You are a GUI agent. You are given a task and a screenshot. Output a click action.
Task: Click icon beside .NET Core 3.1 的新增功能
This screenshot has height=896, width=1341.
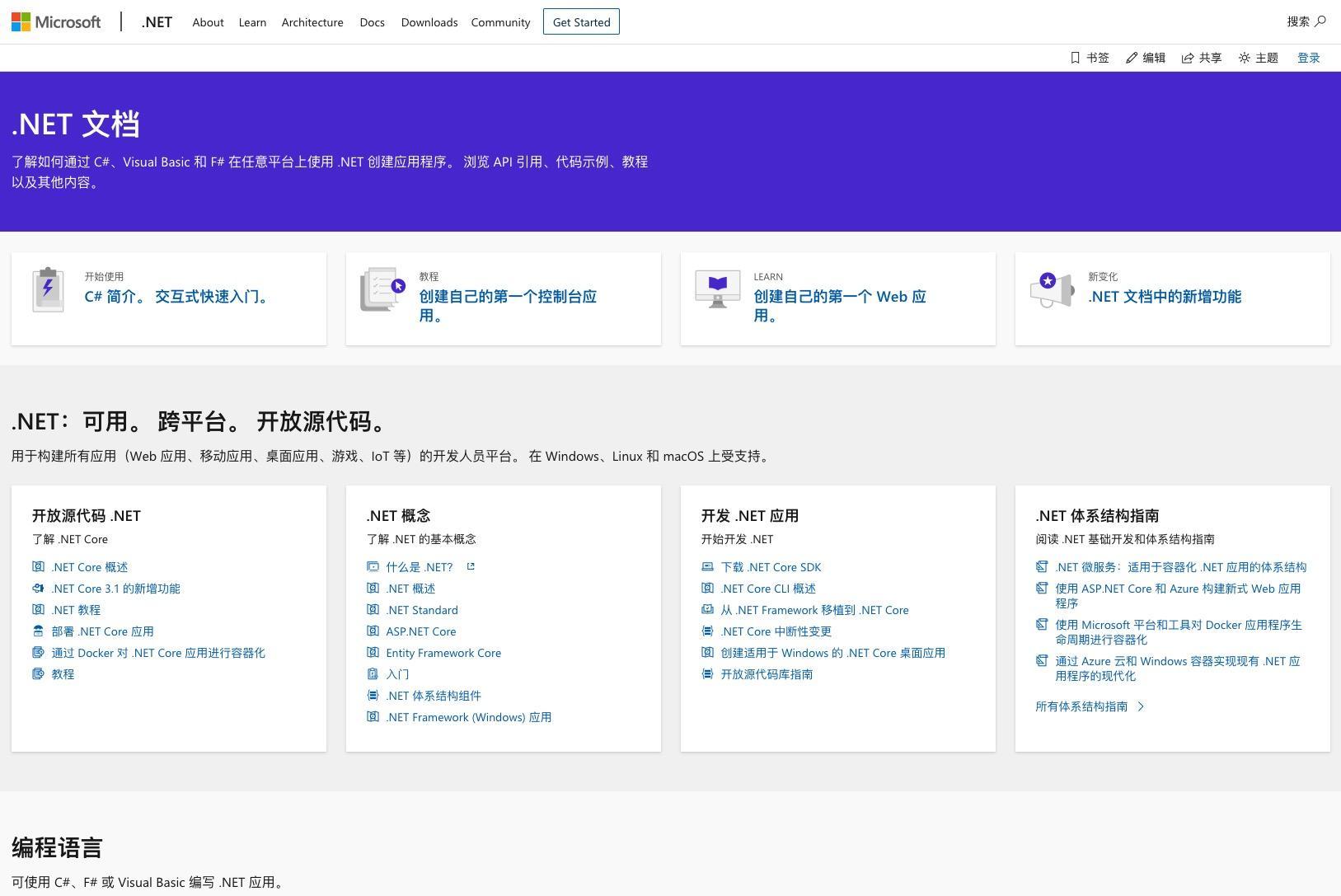[38, 588]
